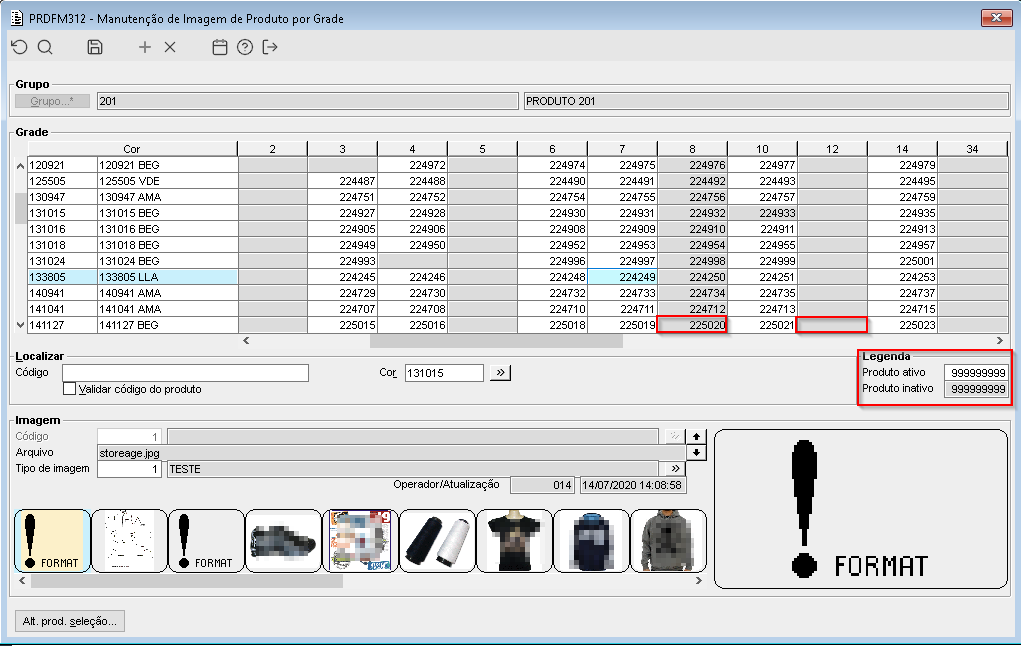Click the column header 34

click(x=972, y=149)
